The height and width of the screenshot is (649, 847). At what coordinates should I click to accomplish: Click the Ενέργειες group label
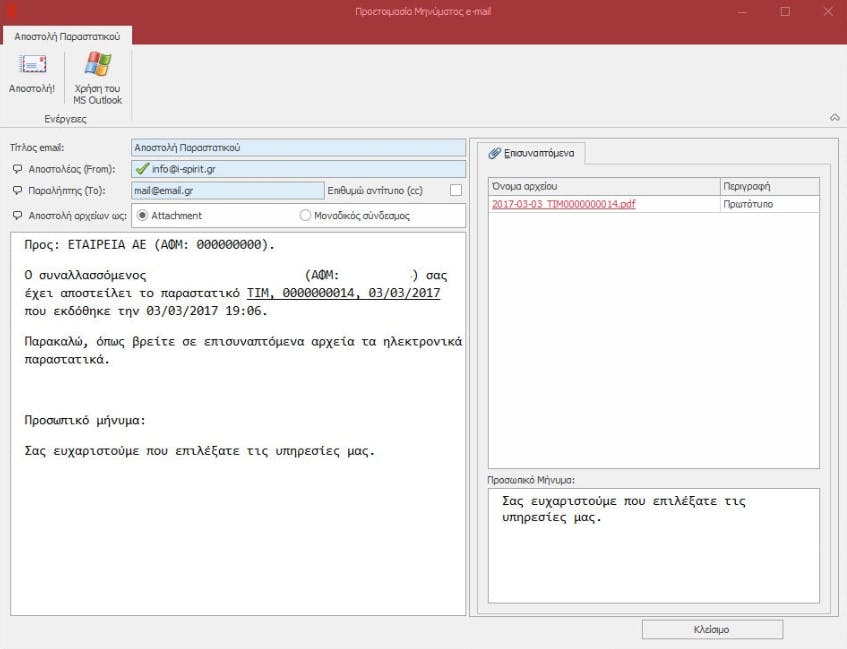coord(65,119)
